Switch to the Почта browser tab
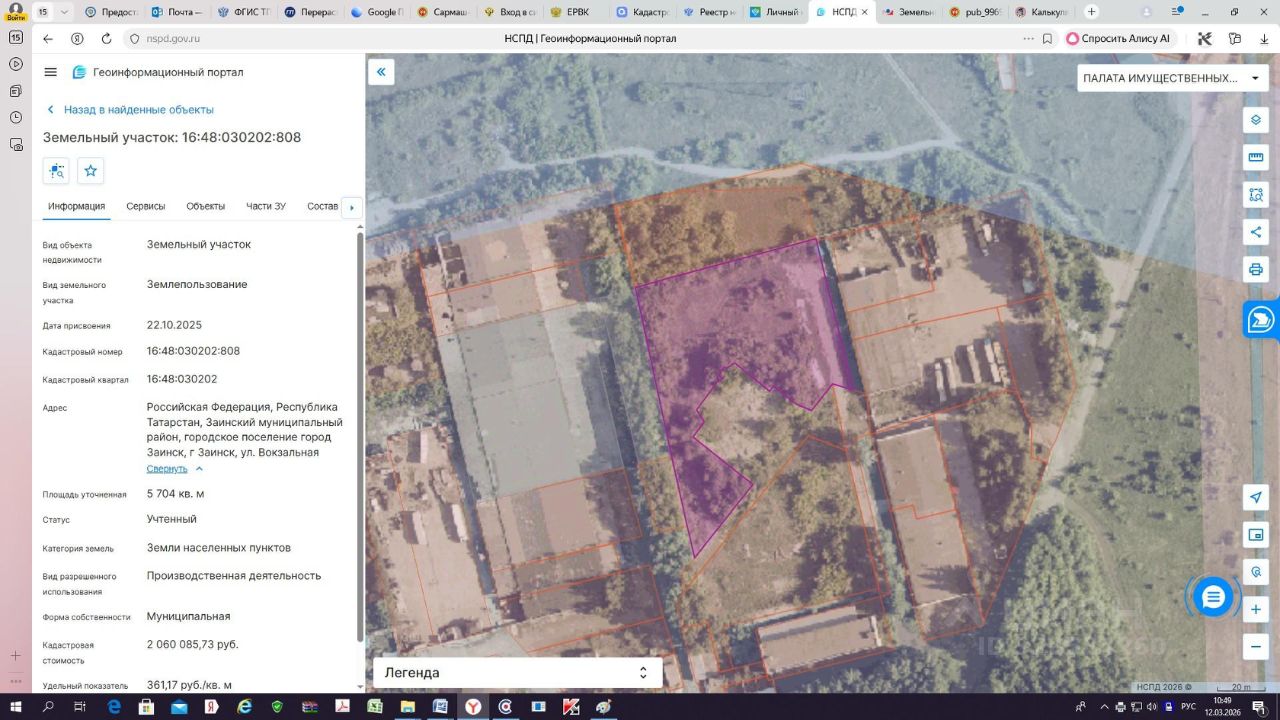This screenshot has height=720, width=1280. click(177, 12)
